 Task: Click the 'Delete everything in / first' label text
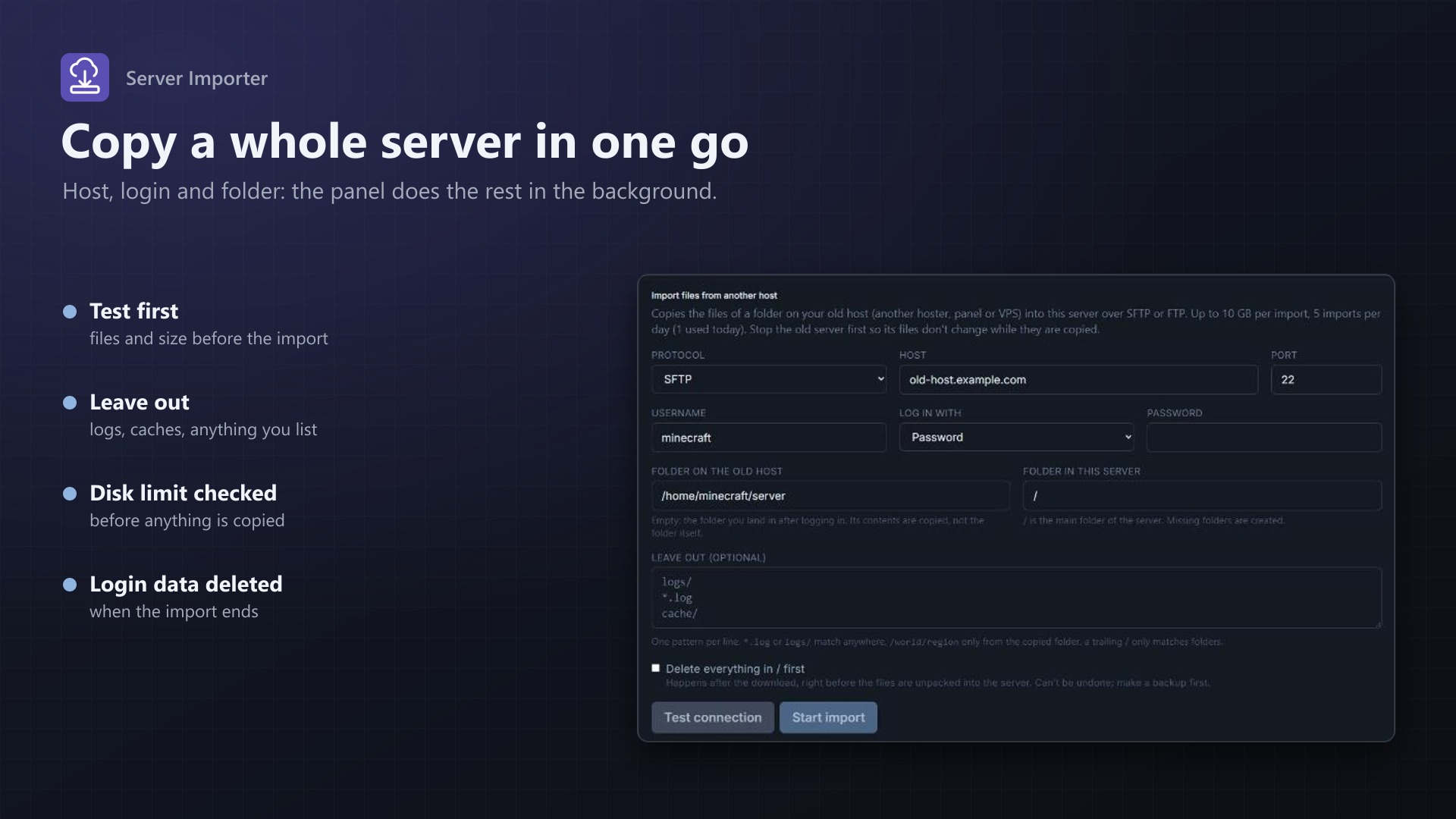point(735,669)
